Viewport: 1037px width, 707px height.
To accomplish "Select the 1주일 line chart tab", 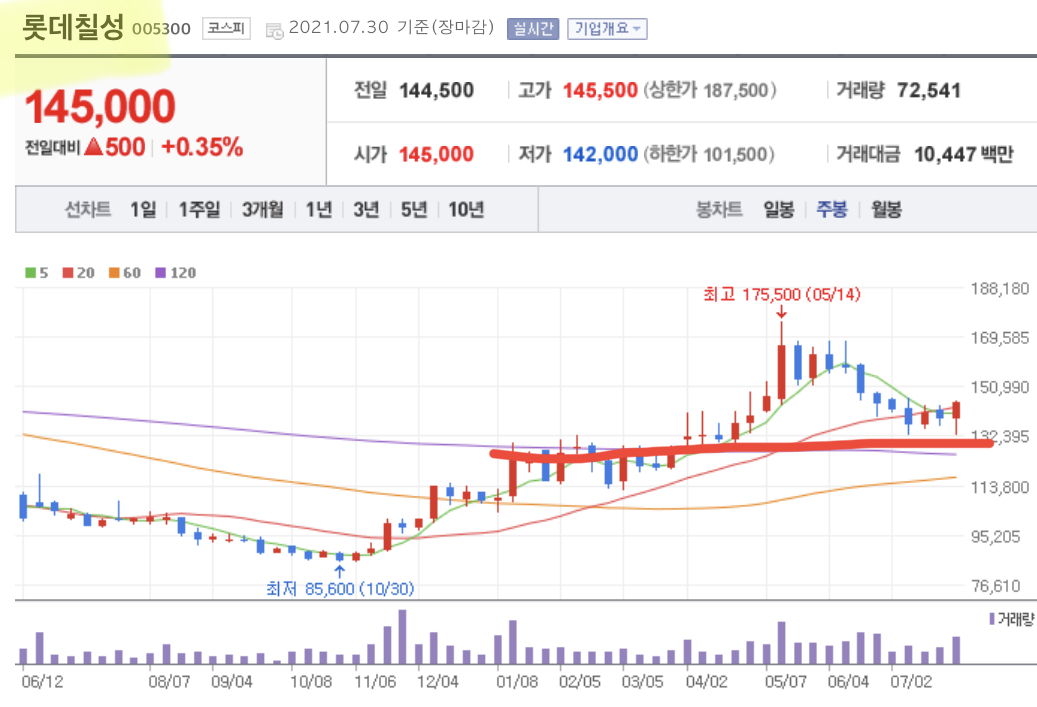I will coord(200,210).
